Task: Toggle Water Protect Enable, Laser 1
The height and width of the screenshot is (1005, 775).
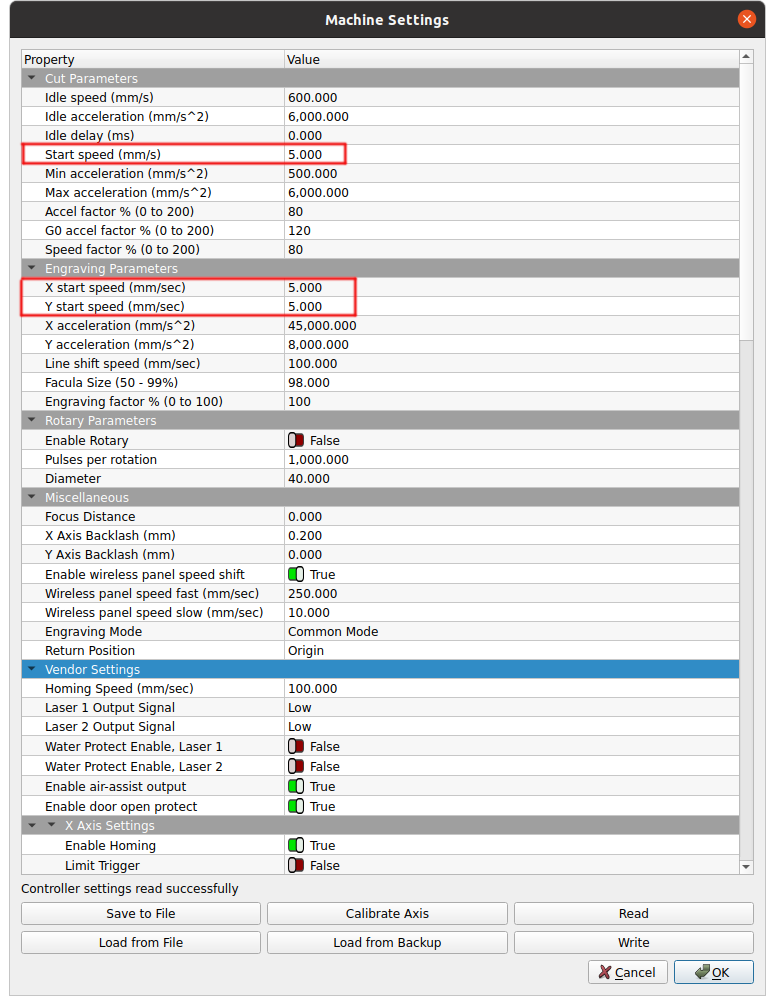Action: point(296,746)
